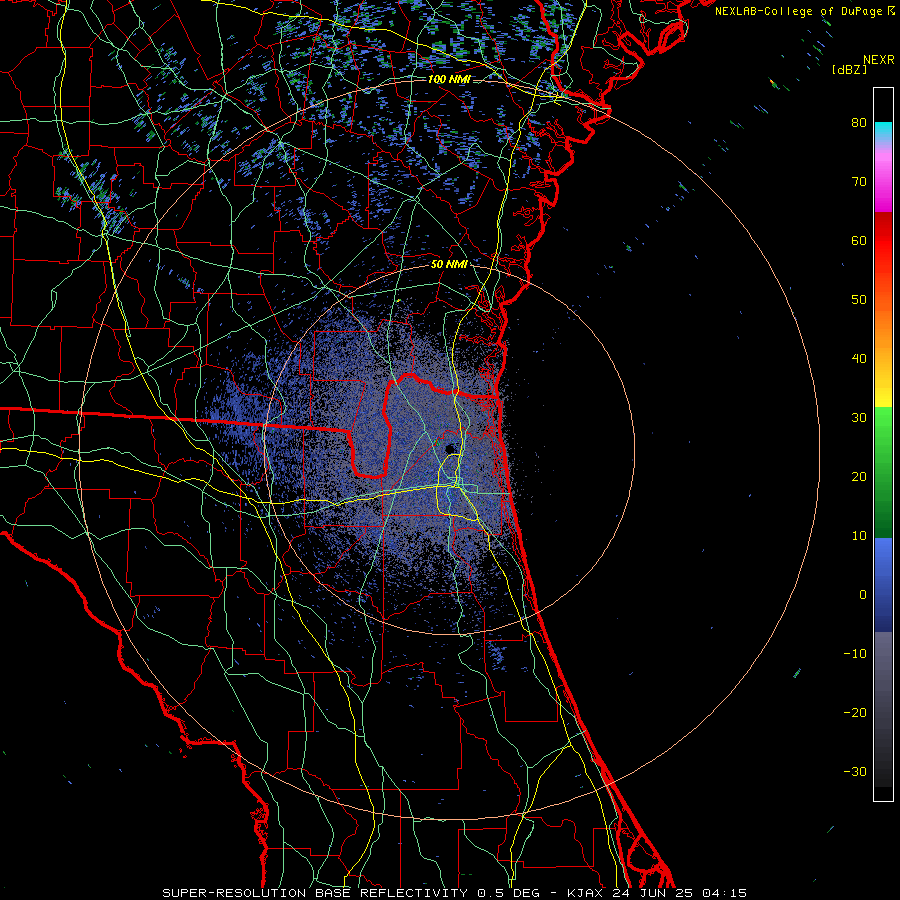Click the blue band of the color bar
This screenshot has height=900, width=900.
883,584
